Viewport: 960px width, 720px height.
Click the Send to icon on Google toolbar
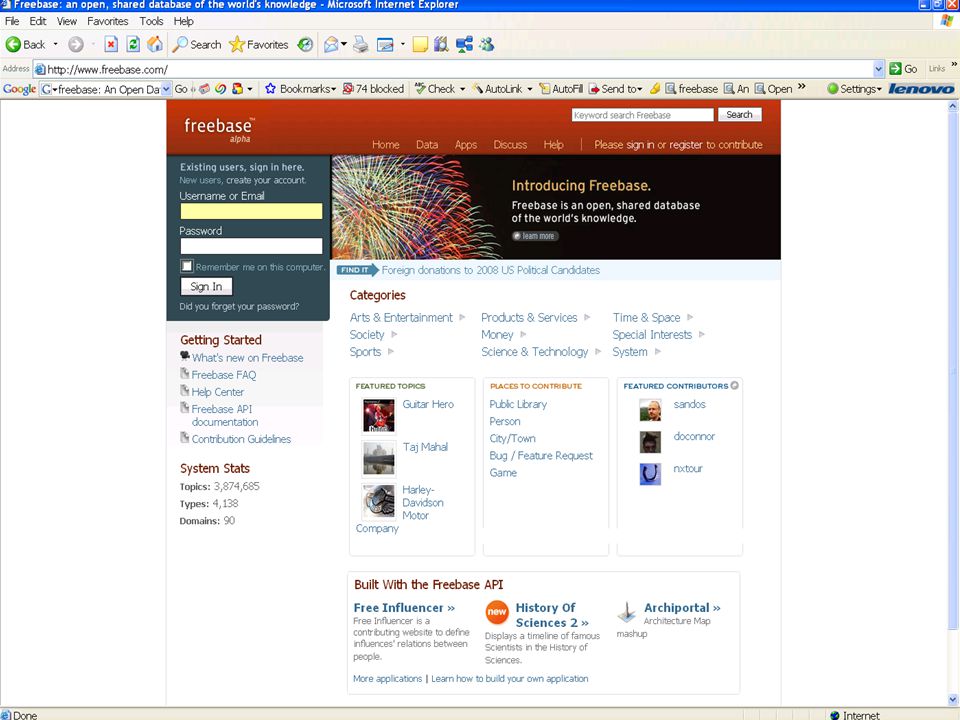click(594, 89)
